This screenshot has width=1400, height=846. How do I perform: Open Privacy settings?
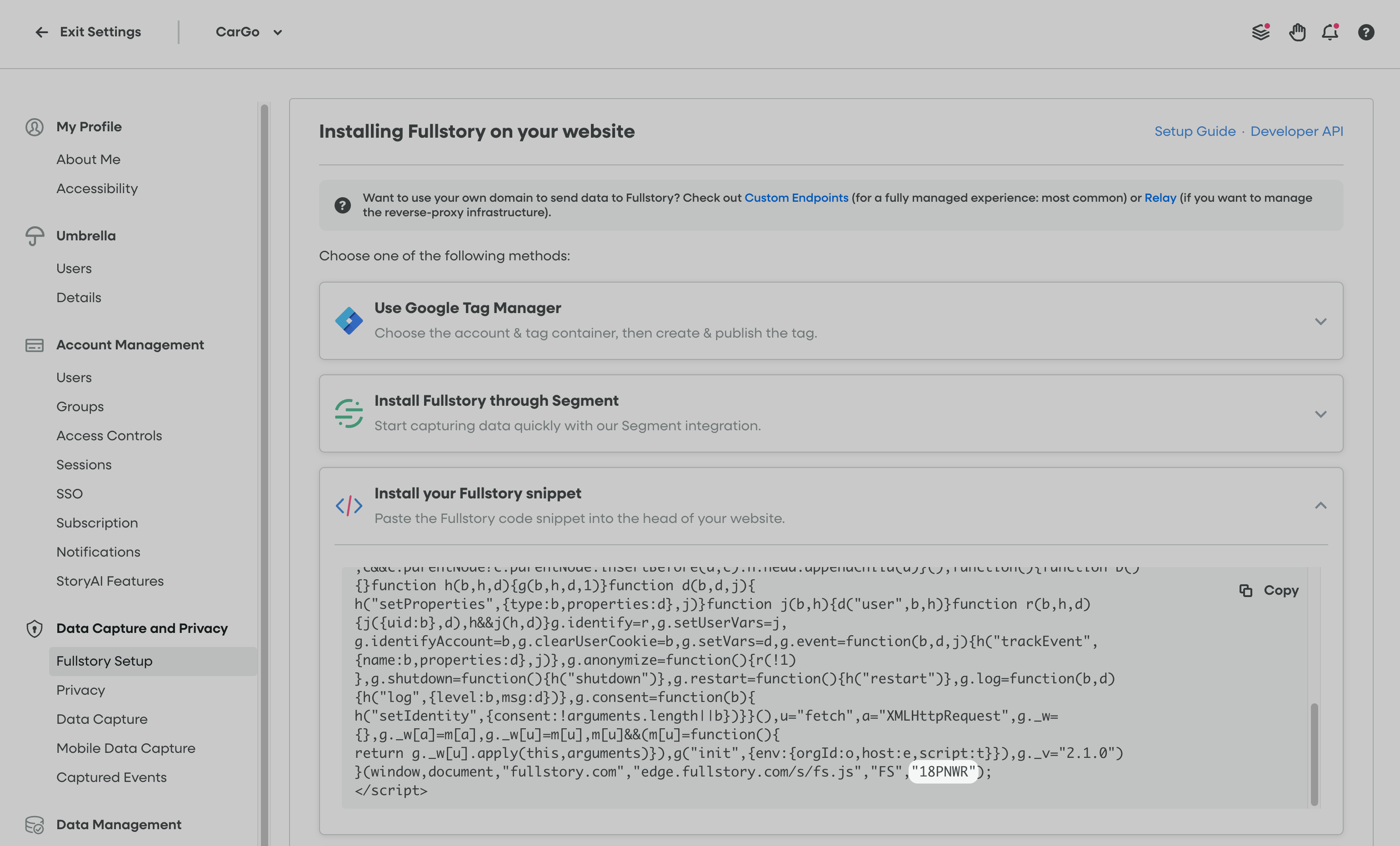coord(81,691)
